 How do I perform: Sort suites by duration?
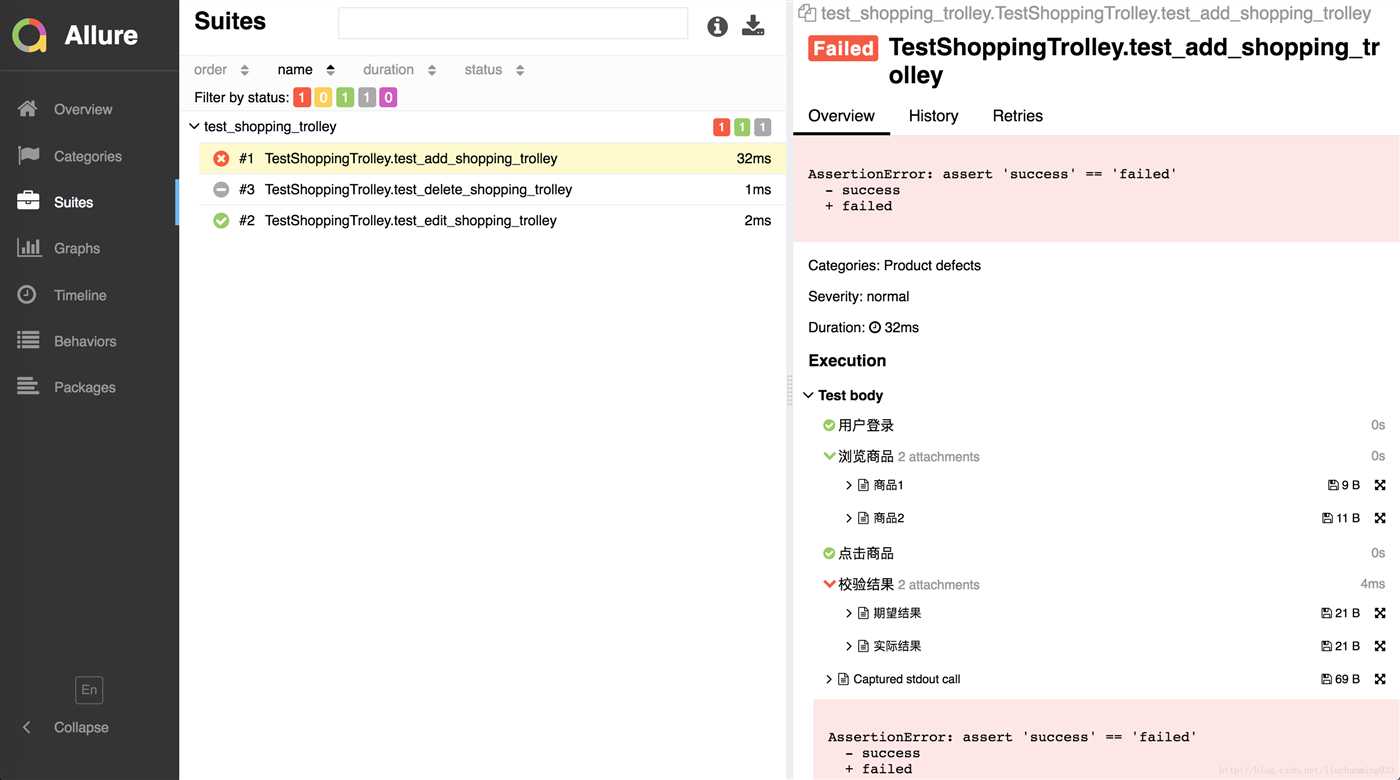point(399,70)
